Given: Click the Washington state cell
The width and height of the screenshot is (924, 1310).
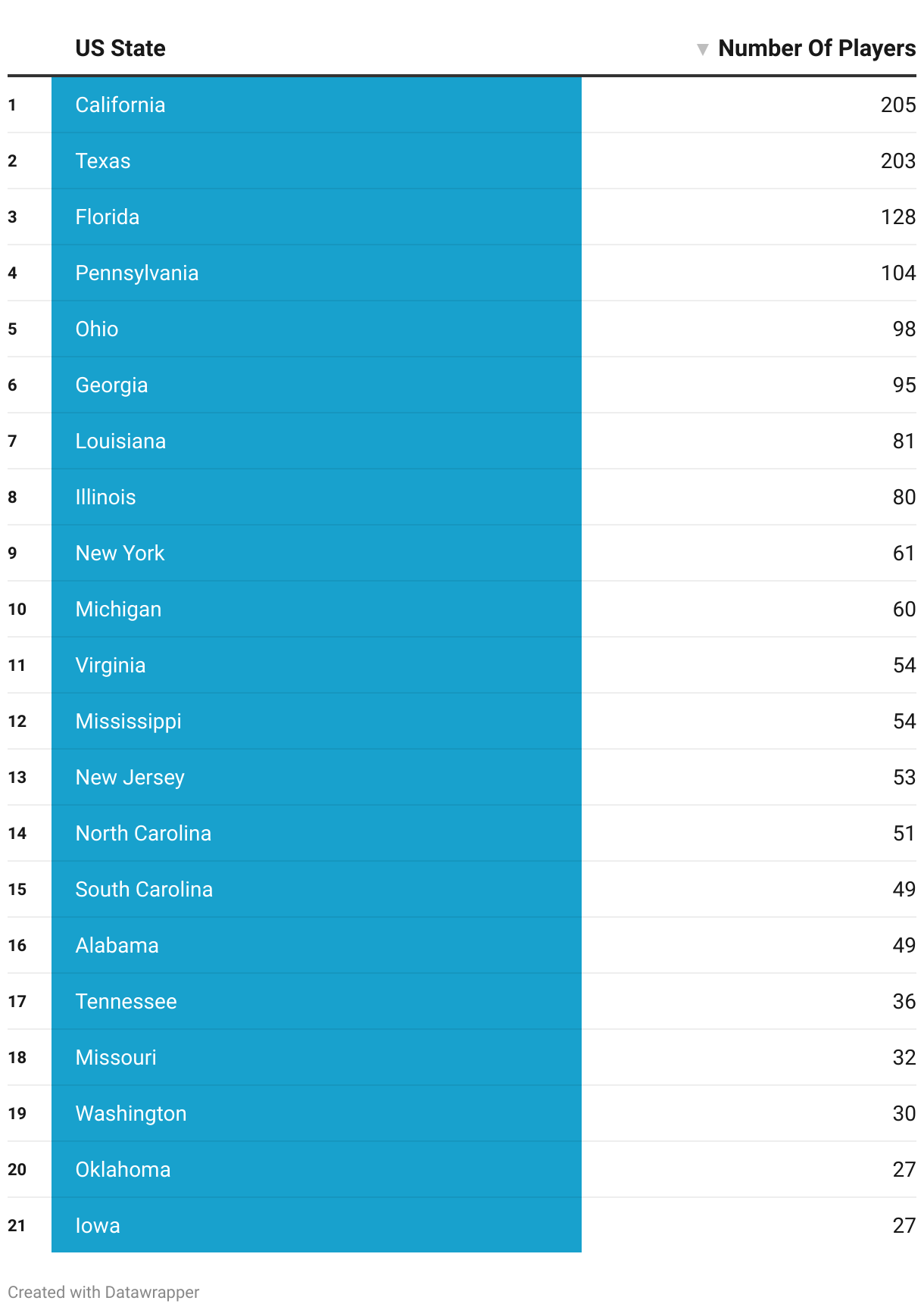Looking at the screenshot, I should click(317, 1113).
